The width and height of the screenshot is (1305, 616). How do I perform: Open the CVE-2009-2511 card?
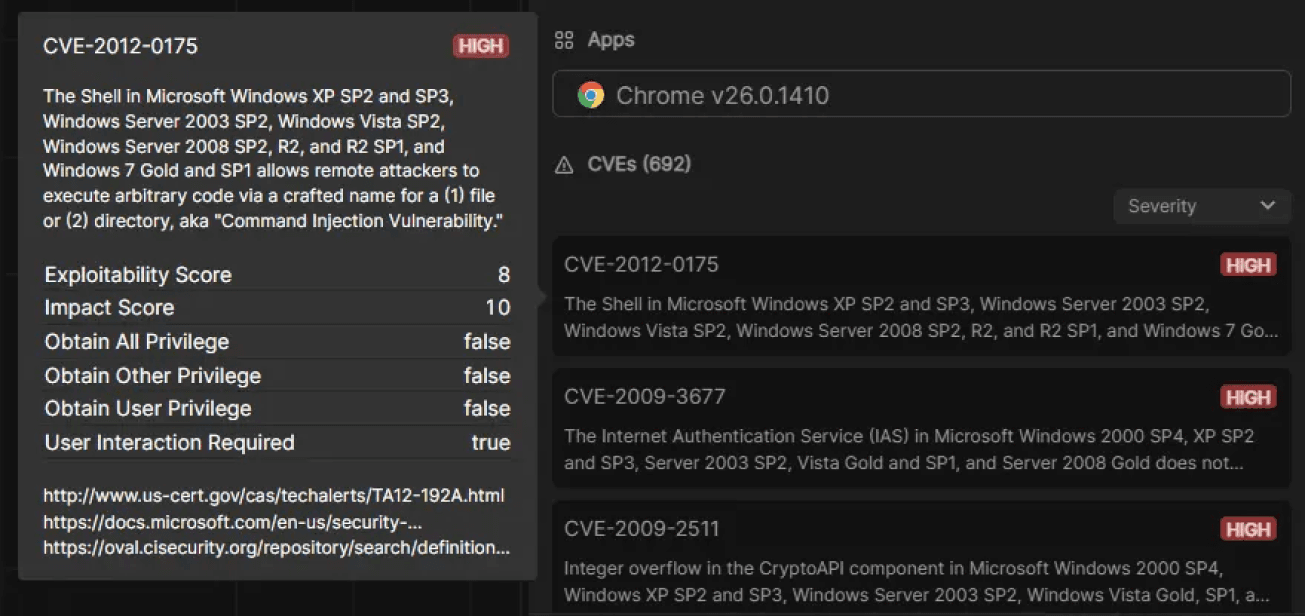pos(922,558)
